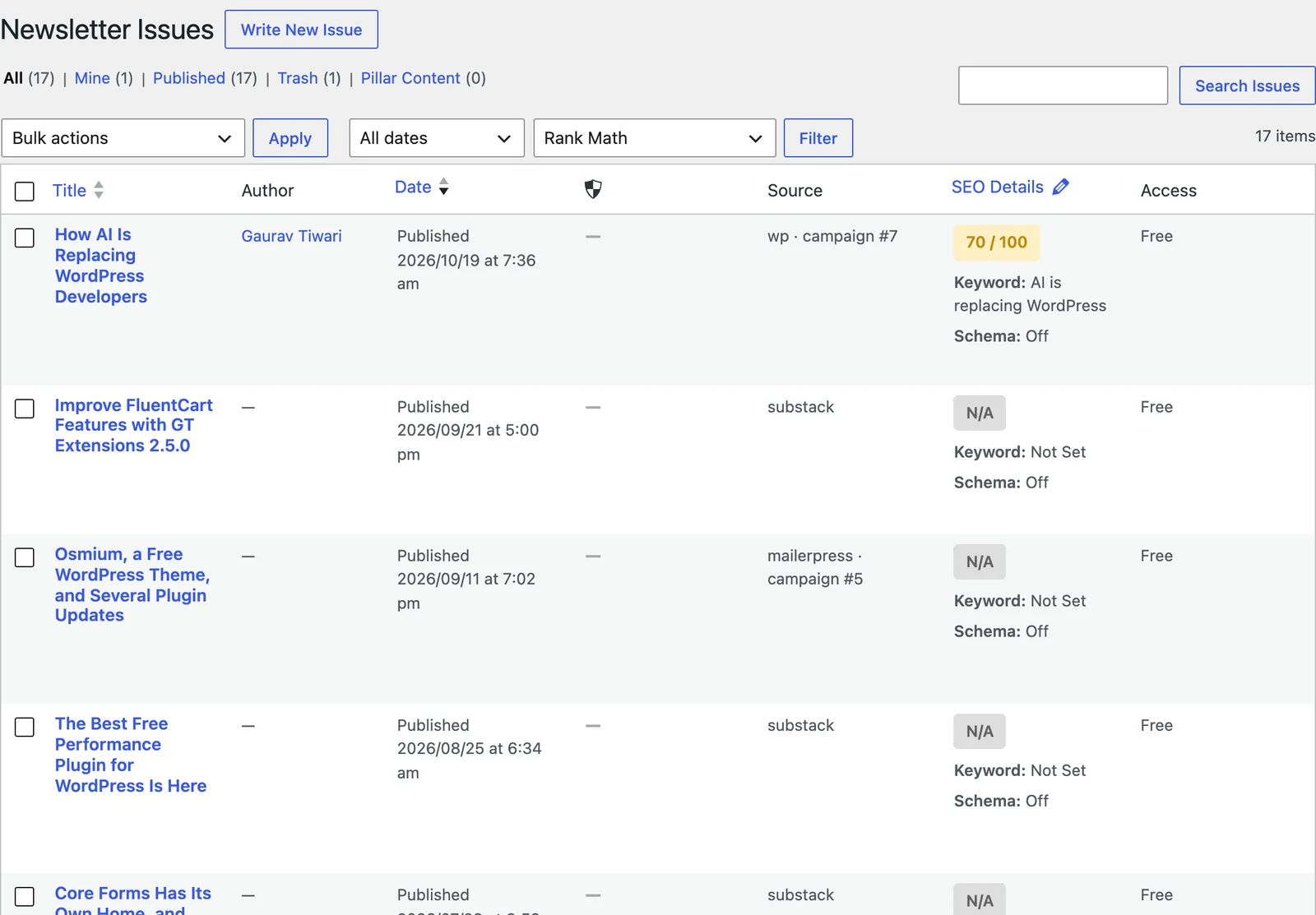Open The Best Free Performance Plugin issue
1316x915 pixels.
coord(131,755)
